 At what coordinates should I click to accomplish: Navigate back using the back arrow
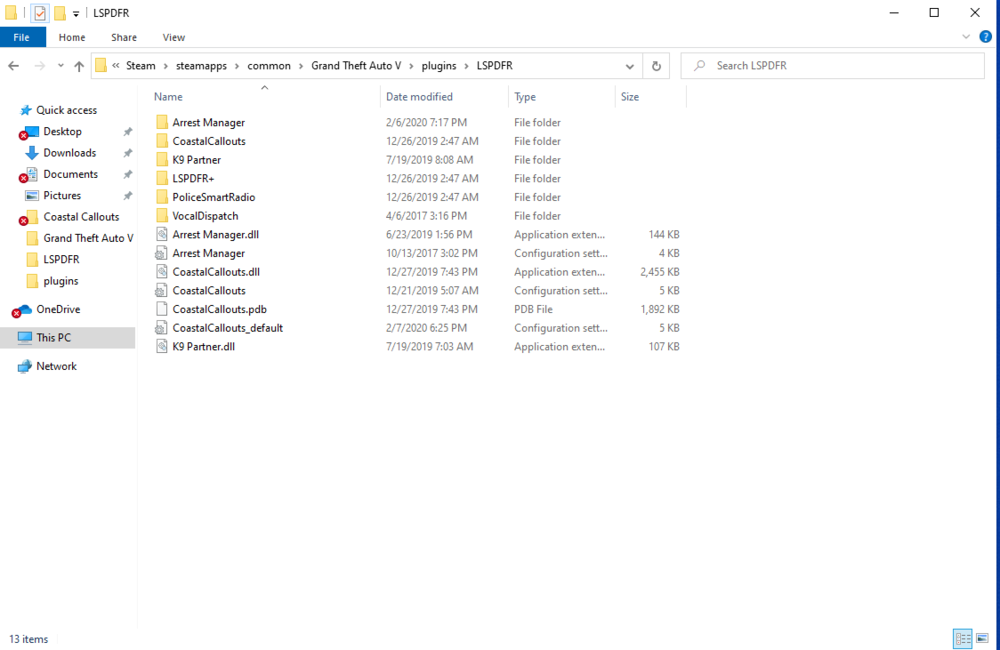(15, 65)
